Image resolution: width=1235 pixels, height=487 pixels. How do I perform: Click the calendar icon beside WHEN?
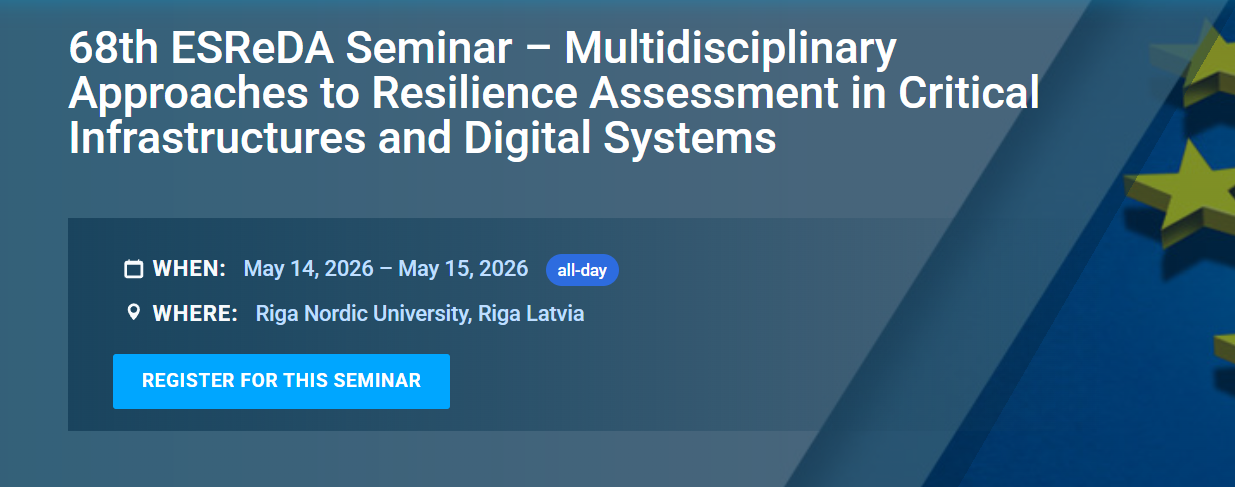133,269
